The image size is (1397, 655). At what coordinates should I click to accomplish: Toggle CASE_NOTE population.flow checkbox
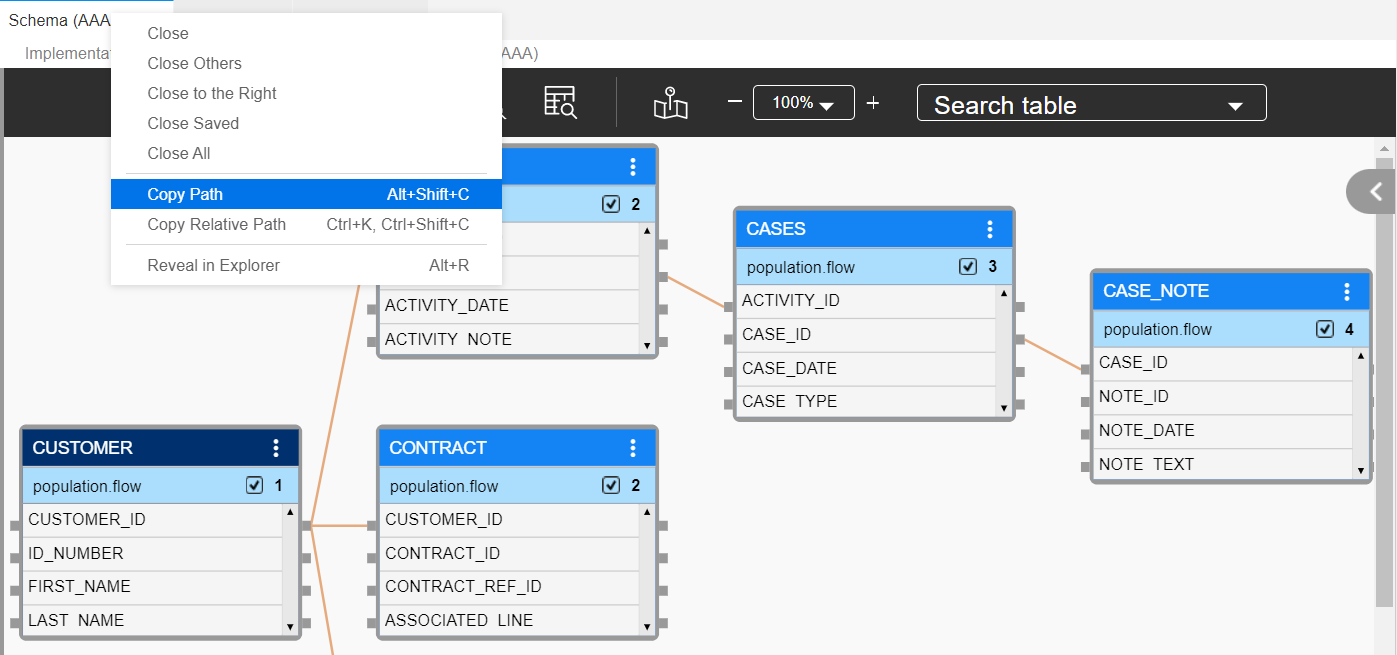(1325, 329)
